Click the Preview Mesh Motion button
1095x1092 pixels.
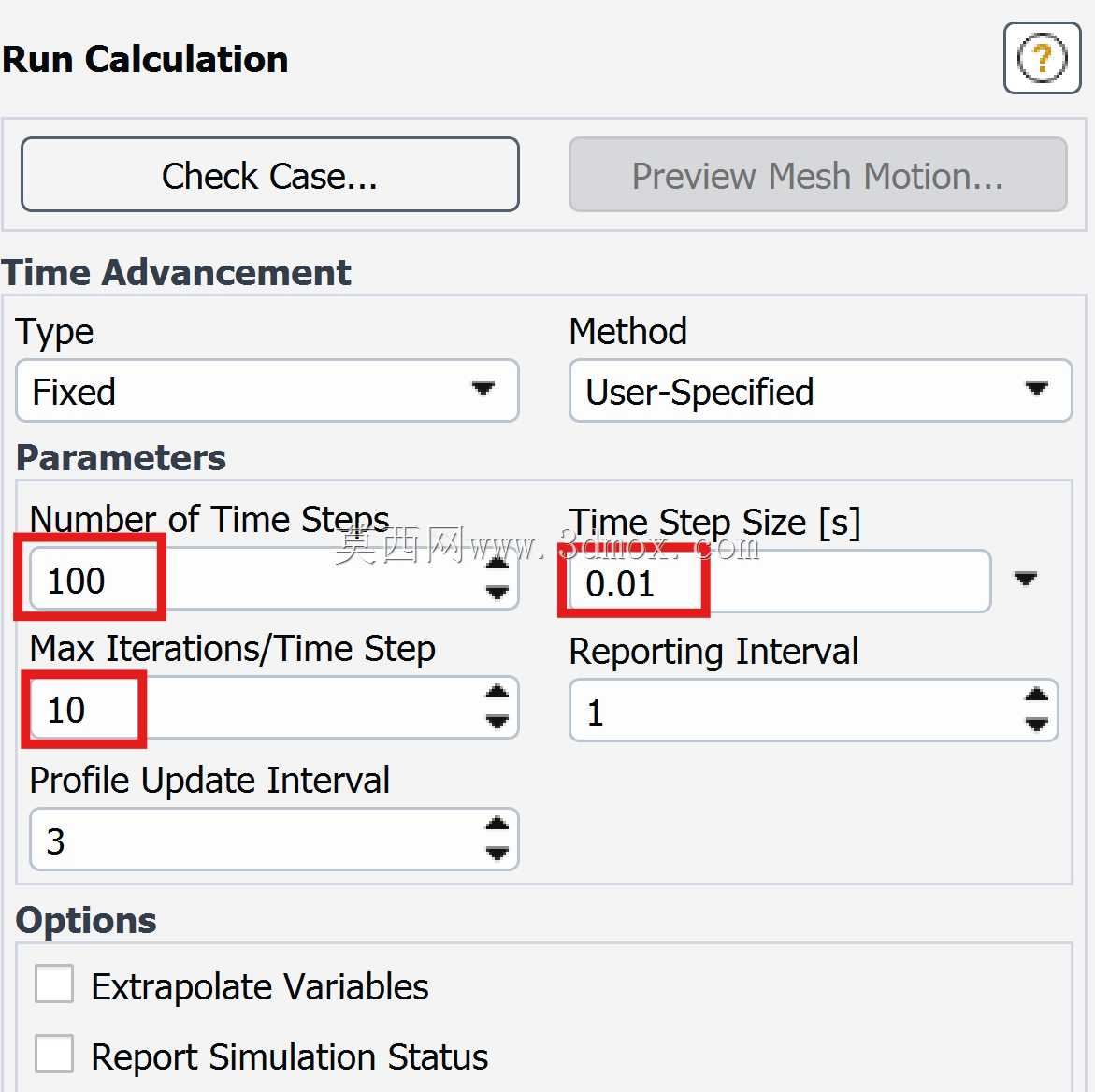818,175
